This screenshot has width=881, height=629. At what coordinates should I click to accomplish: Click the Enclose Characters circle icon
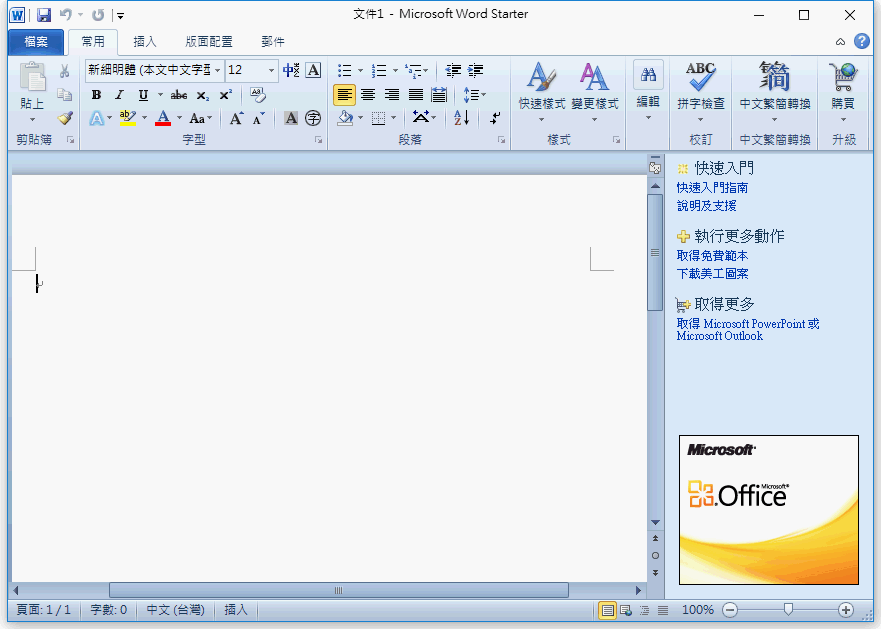click(x=313, y=118)
